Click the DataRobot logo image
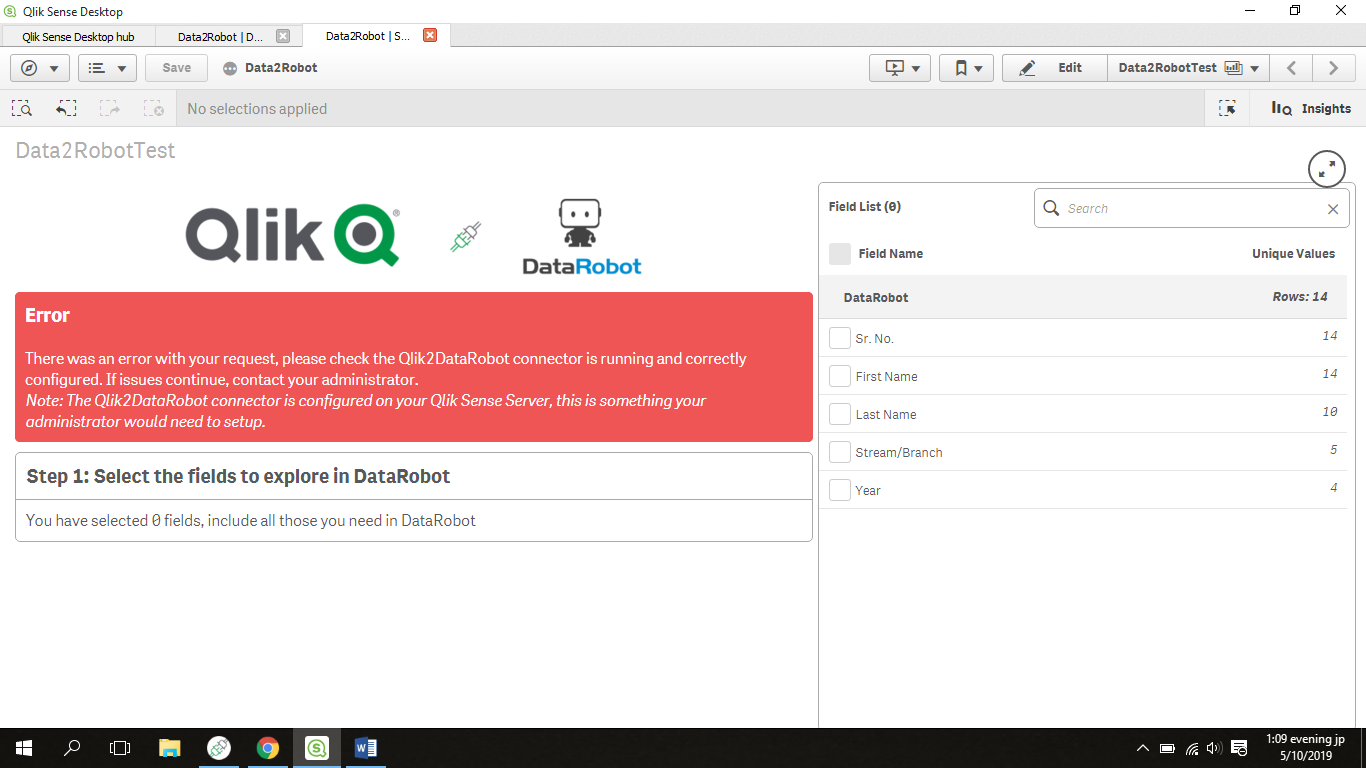This screenshot has width=1366, height=768. (x=582, y=237)
